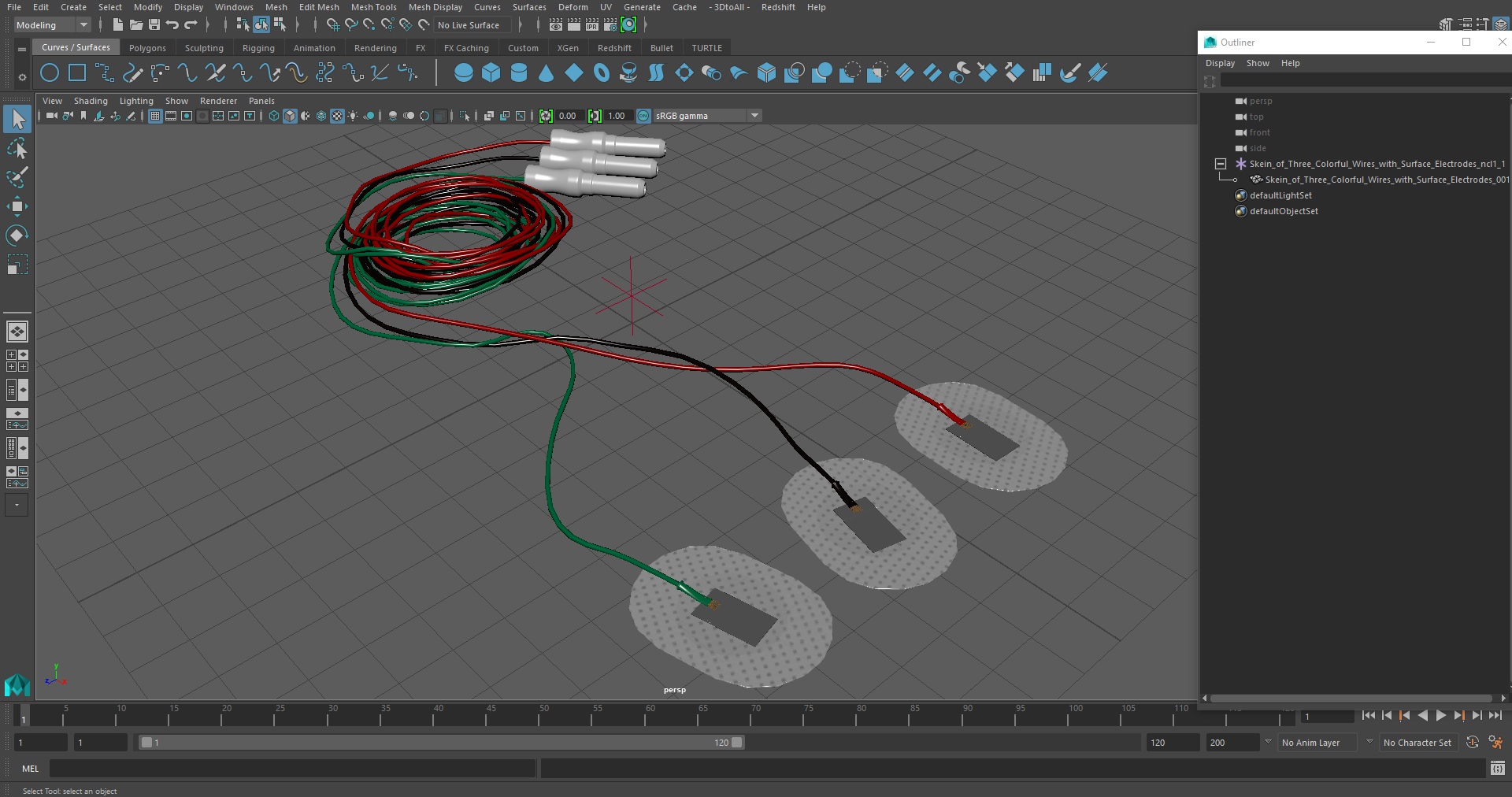This screenshot has width=1512, height=797.
Task: Open the shelf tab list menu
Action: [22, 49]
